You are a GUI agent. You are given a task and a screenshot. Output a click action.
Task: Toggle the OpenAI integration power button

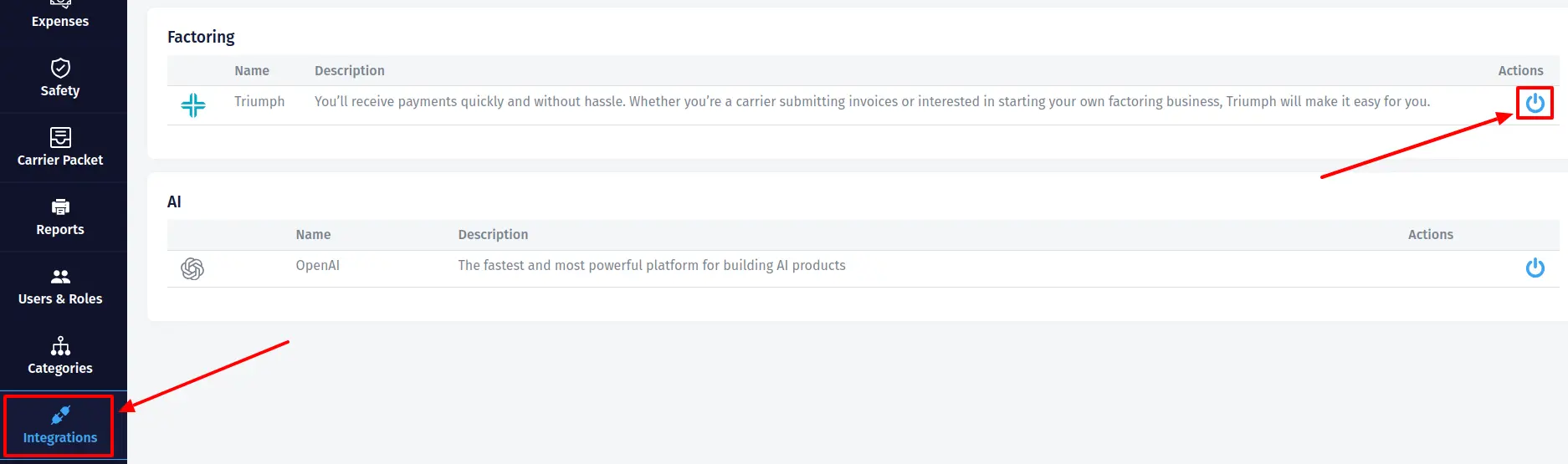(x=1535, y=268)
